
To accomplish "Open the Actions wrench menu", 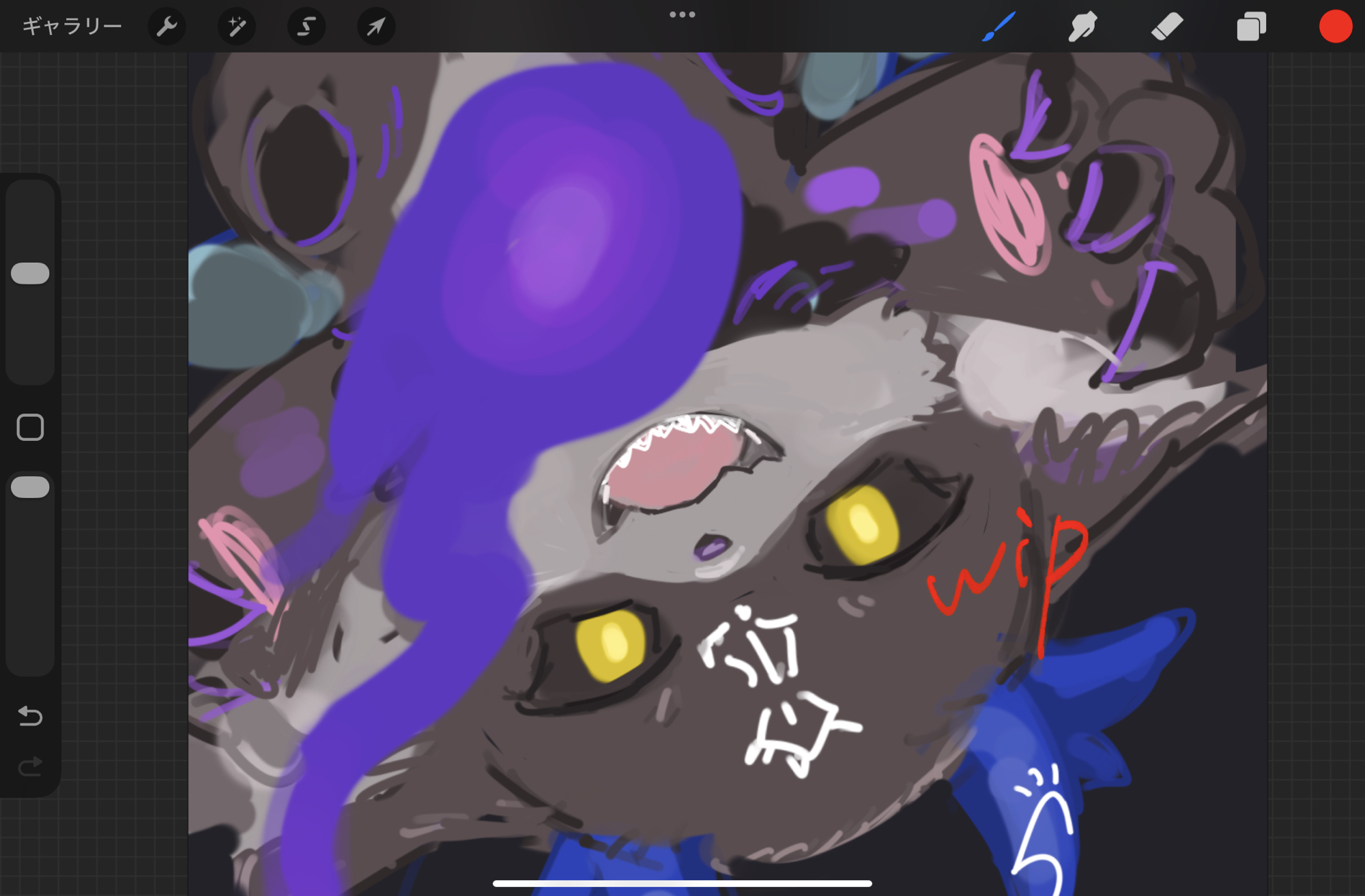I will coord(167,27).
